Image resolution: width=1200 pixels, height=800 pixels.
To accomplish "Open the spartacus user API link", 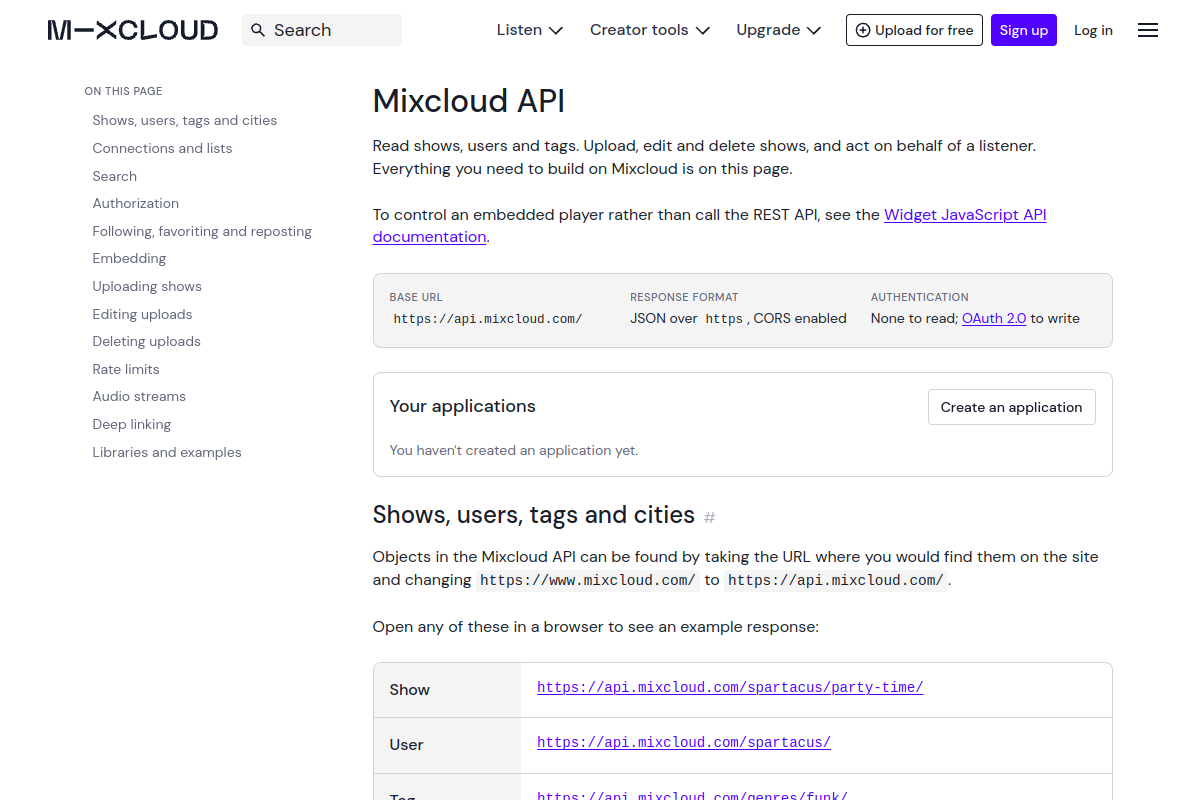I will pyautogui.click(x=684, y=742).
